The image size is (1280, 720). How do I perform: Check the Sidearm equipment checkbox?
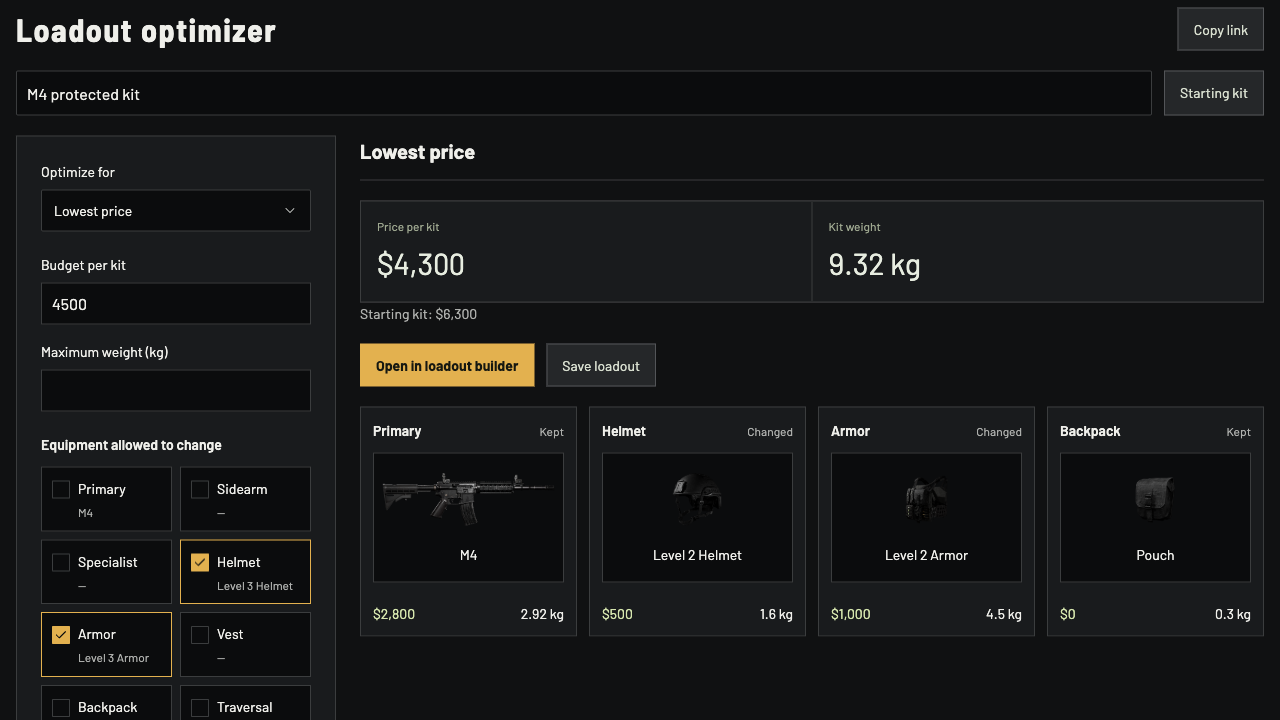point(200,490)
